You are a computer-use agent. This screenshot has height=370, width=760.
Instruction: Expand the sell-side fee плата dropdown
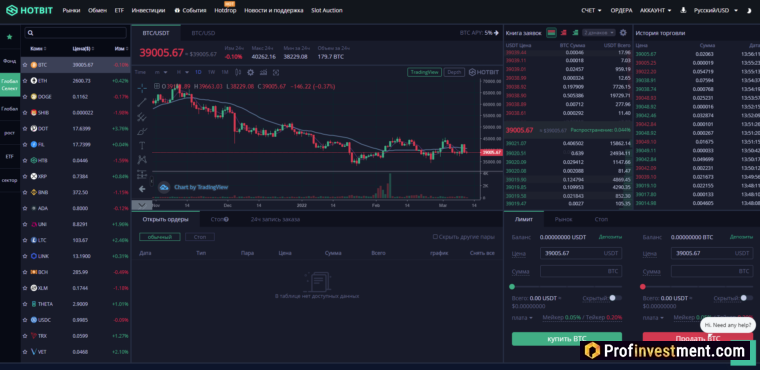653,318
